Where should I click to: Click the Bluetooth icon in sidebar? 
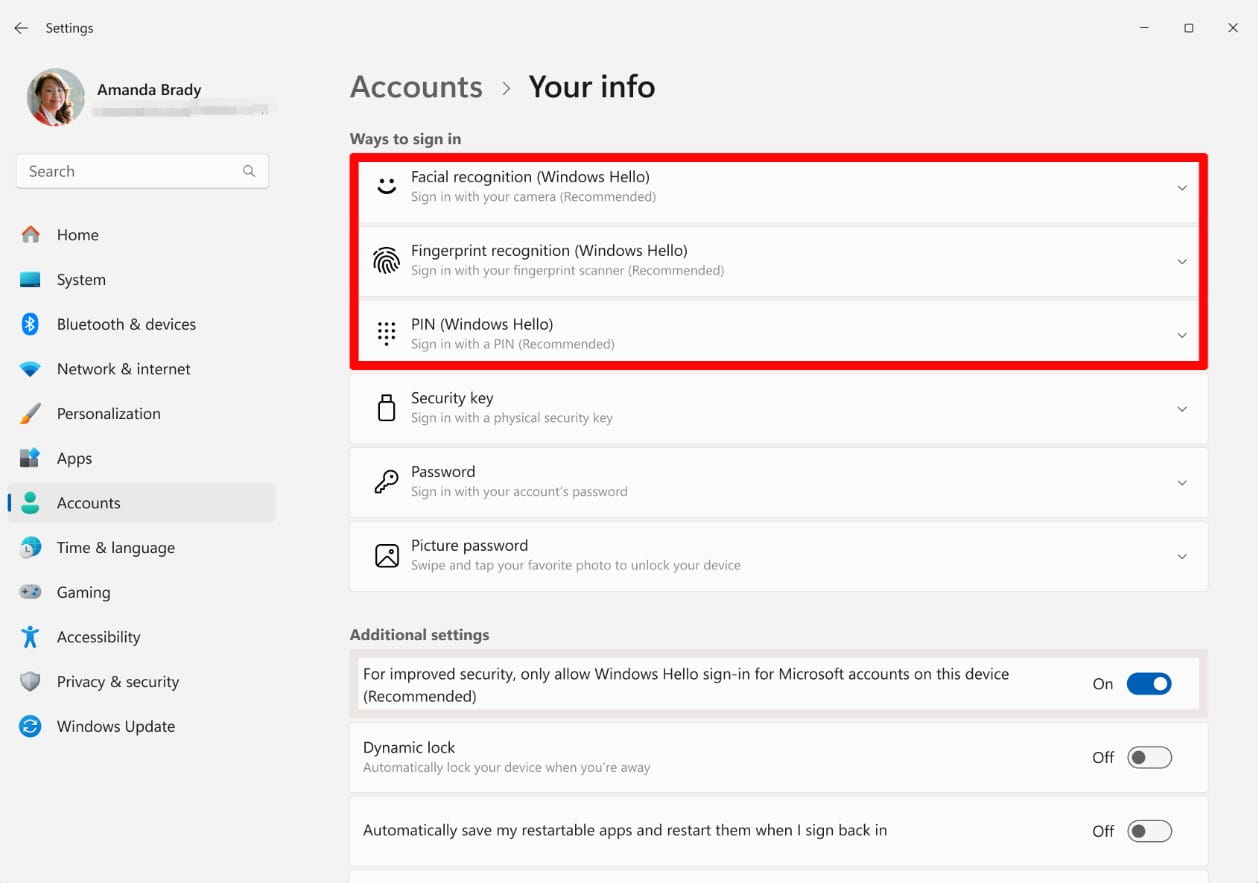coord(31,324)
